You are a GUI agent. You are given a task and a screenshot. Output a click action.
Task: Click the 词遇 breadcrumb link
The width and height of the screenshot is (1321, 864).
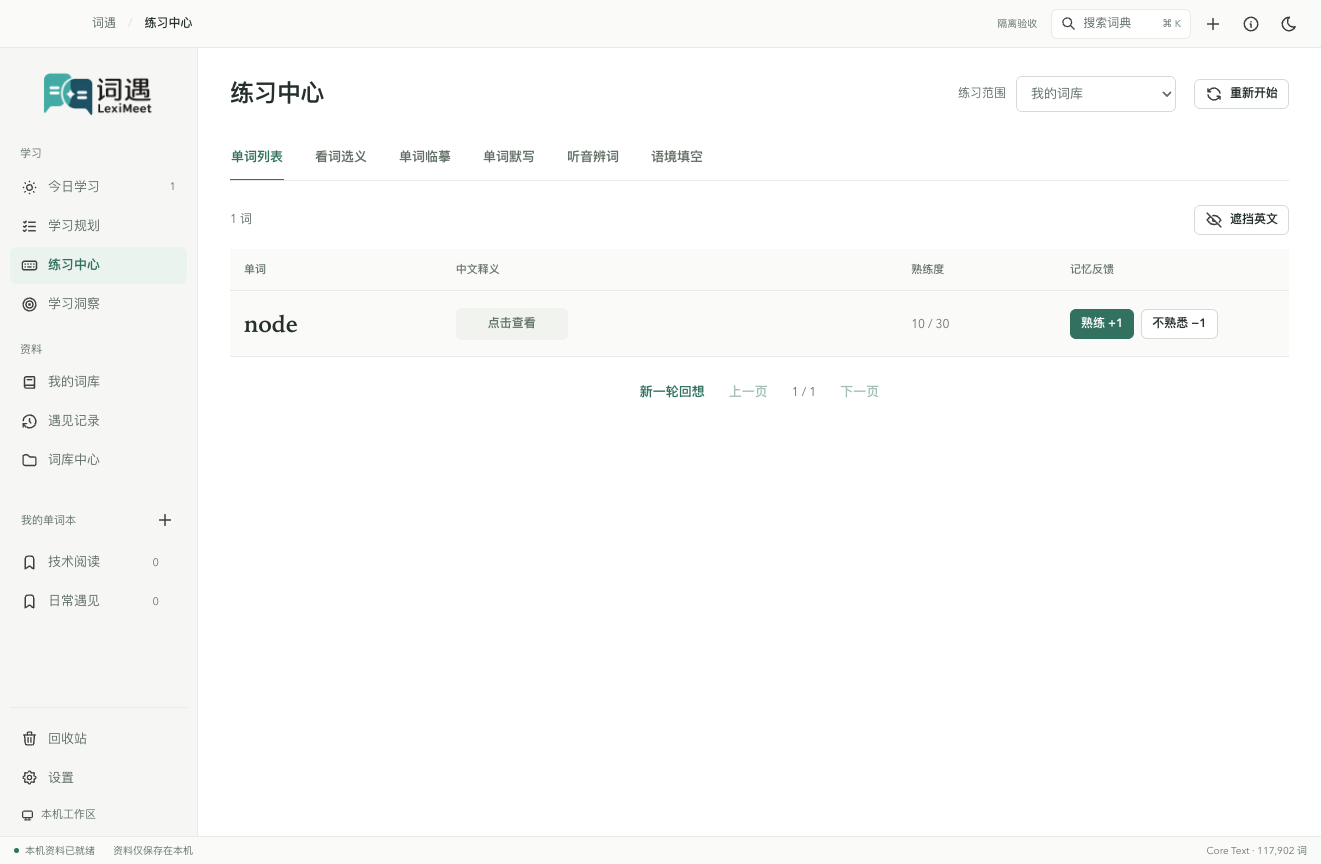click(104, 23)
